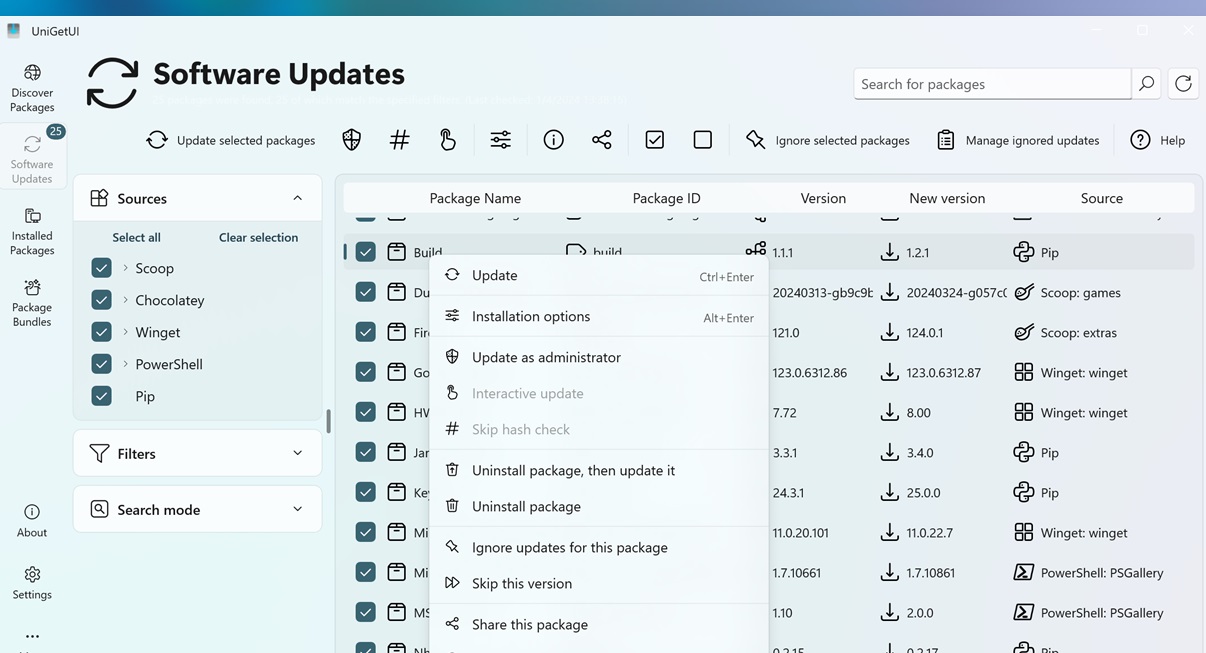The height and width of the screenshot is (653, 1206).
Task: Disable the Pip source checkbox
Action: 101,395
